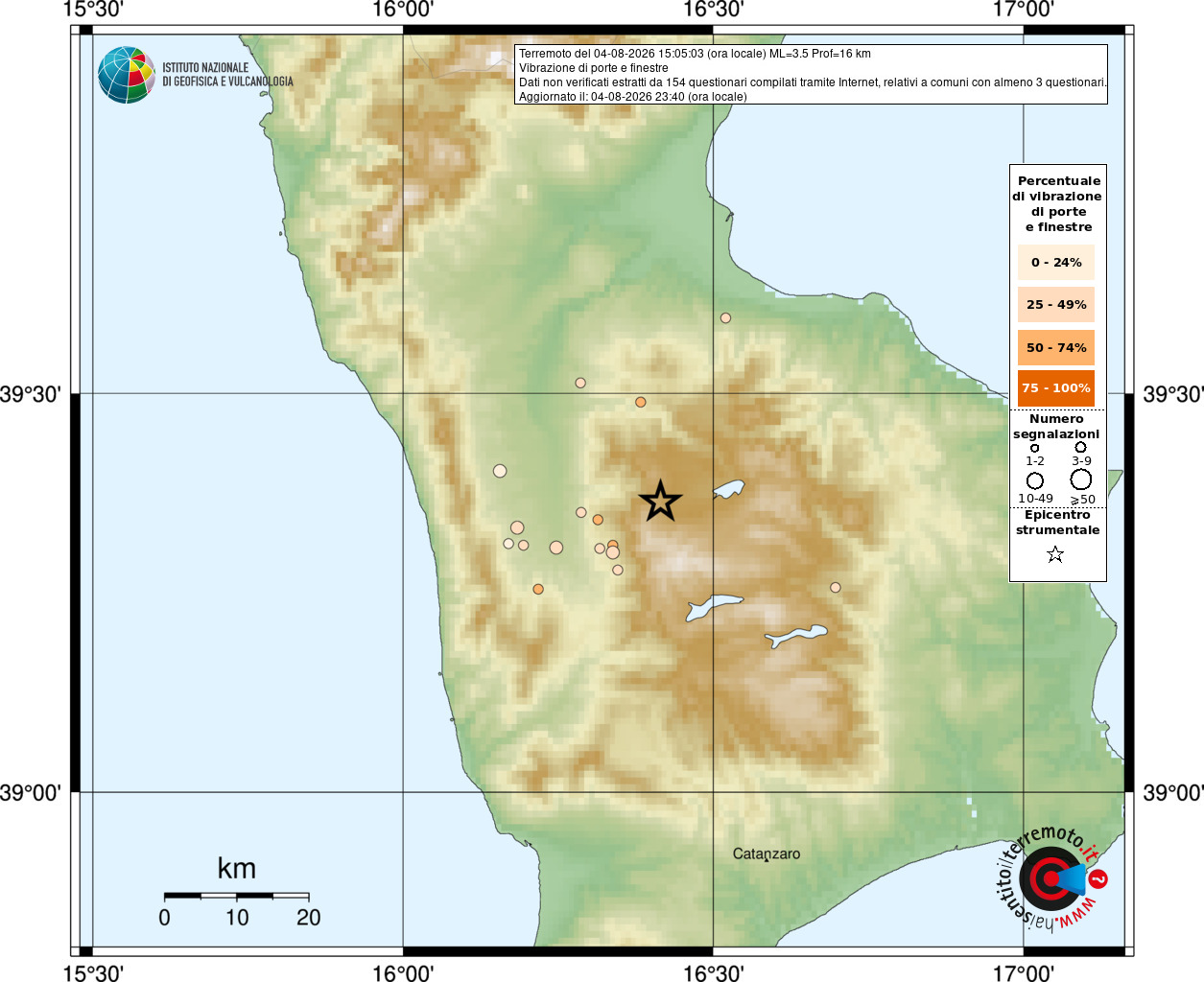Click the "Percentuale di vibrazione" legend title
The height and width of the screenshot is (982, 1204).
tap(1057, 203)
